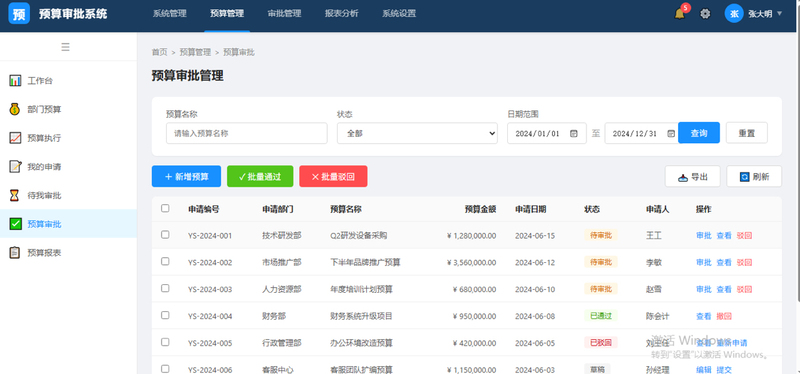Viewport: 800px width, 374px height.
Task: Click the 草稿 status badge
Action: [597, 369]
